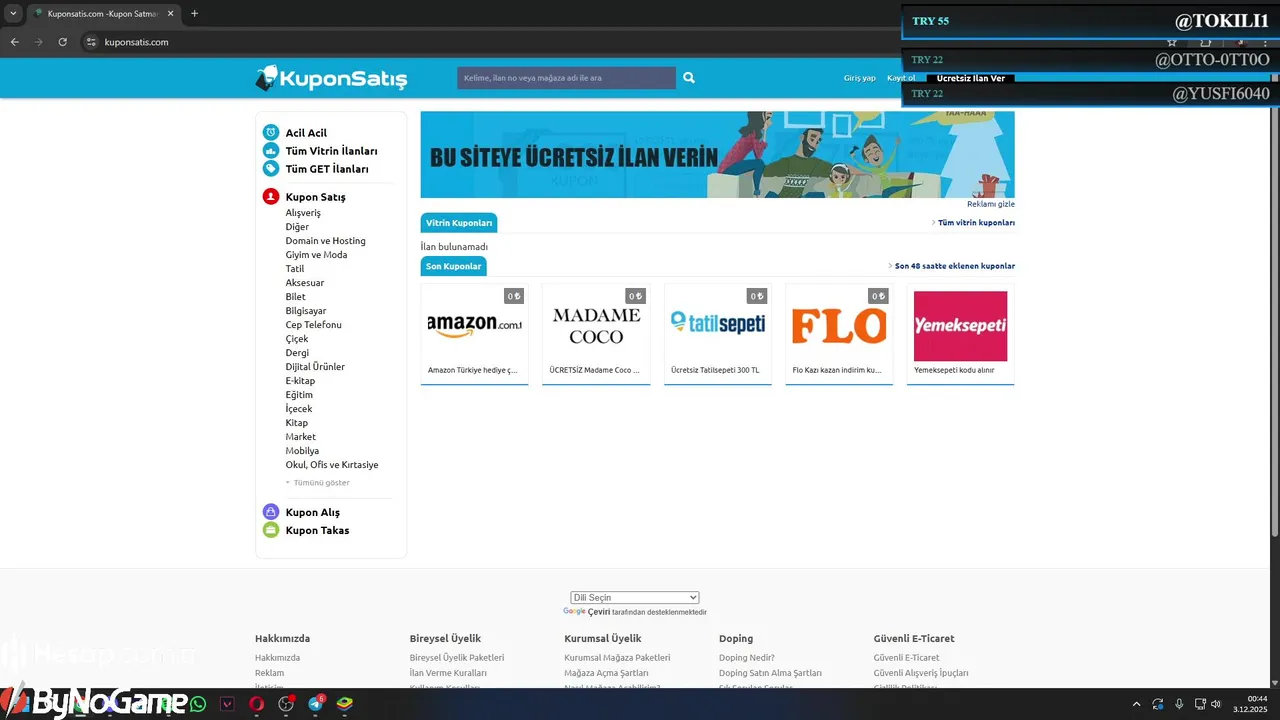Open Tüm Vitrin İlanları menu item
This screenshot has width=1280, height=720.
pyautogui.click(x=331, y=151)
